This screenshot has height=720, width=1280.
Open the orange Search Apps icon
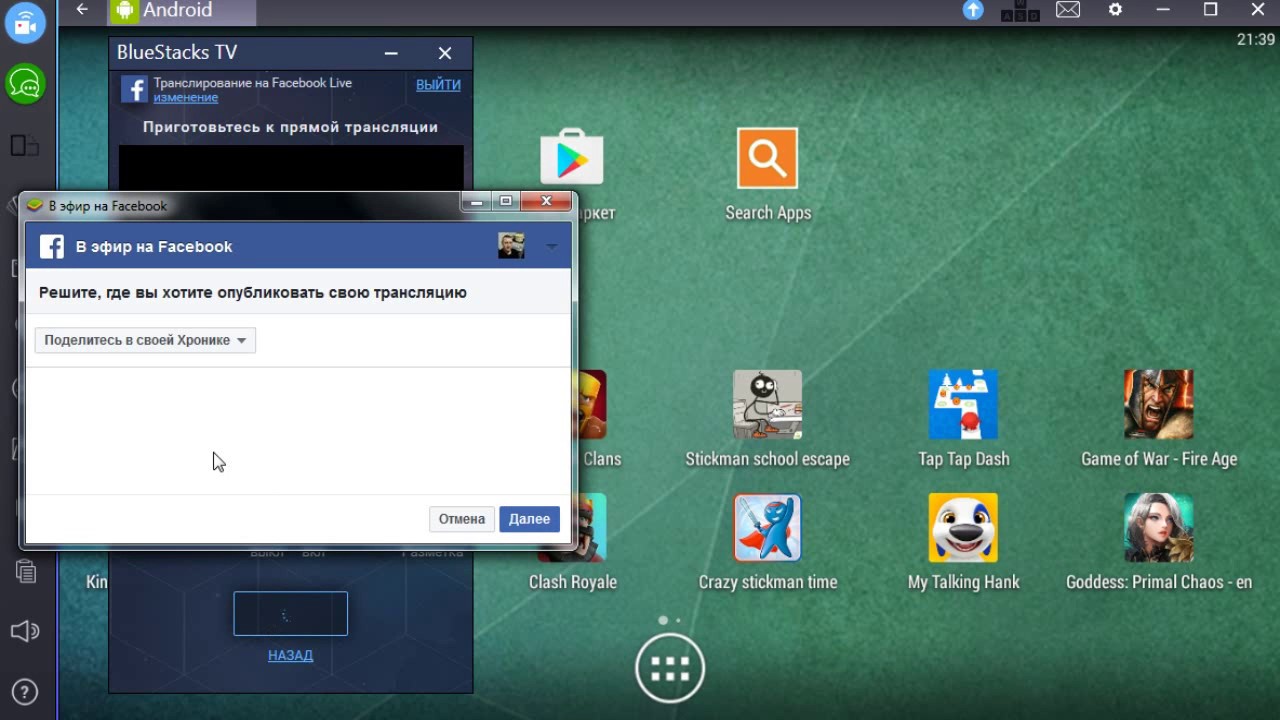tap(768, 158)
